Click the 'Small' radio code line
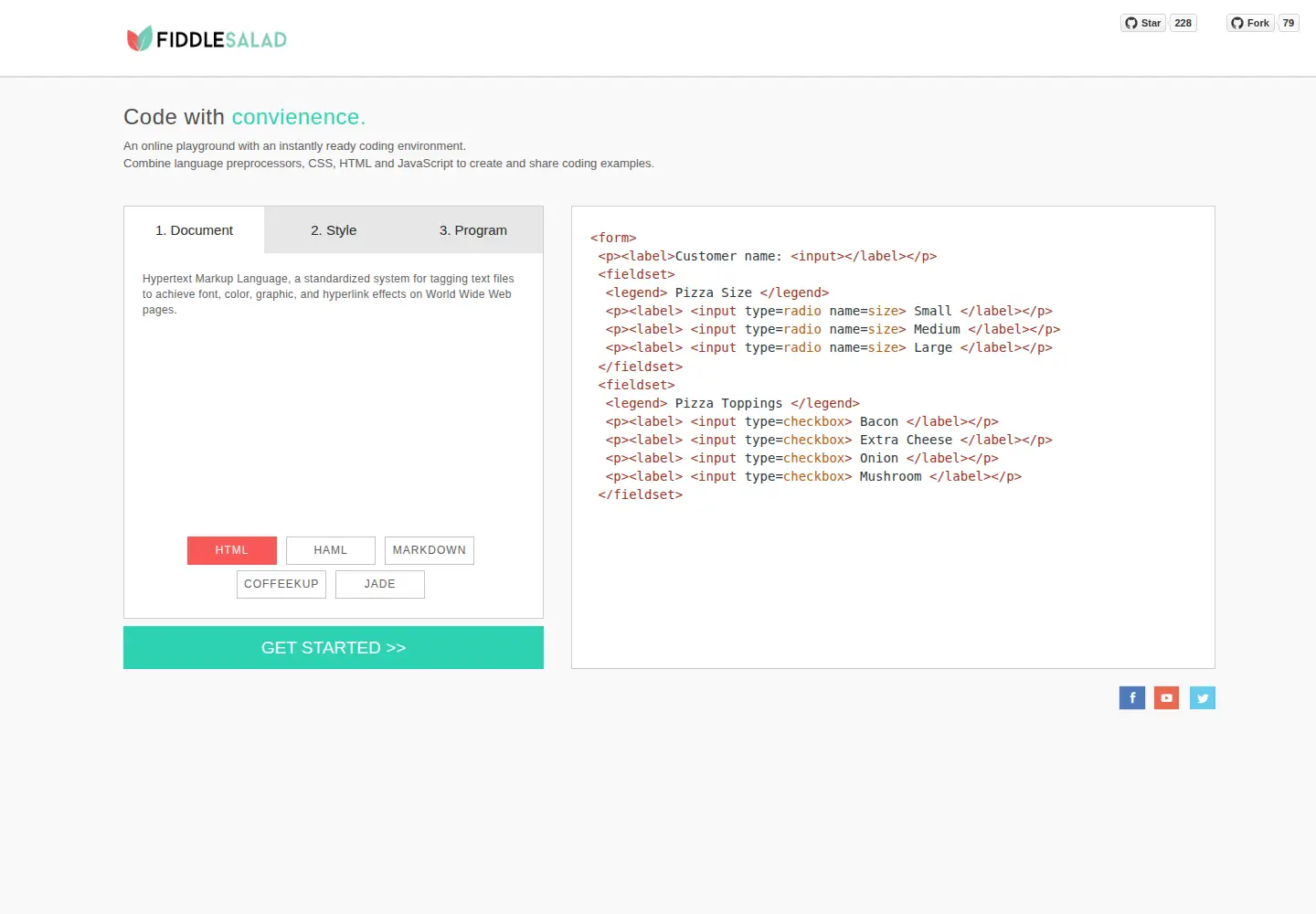 829,311
